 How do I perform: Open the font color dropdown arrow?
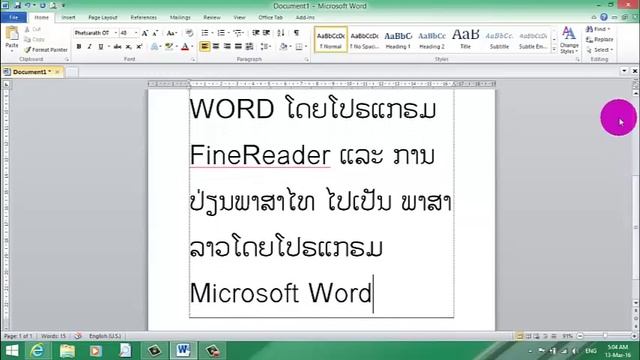click(192, 47)
